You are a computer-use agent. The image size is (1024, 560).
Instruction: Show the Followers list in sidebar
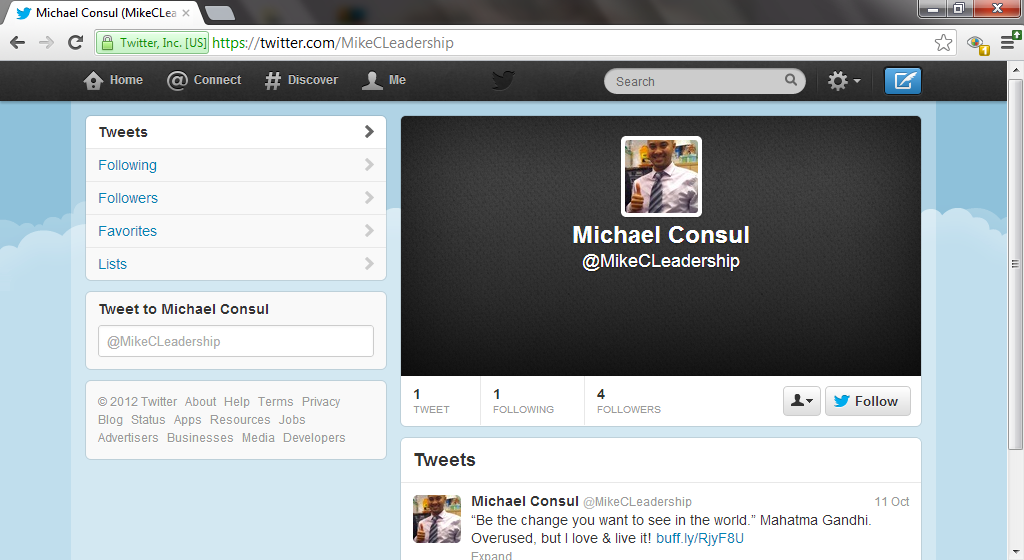click(128, 198)
